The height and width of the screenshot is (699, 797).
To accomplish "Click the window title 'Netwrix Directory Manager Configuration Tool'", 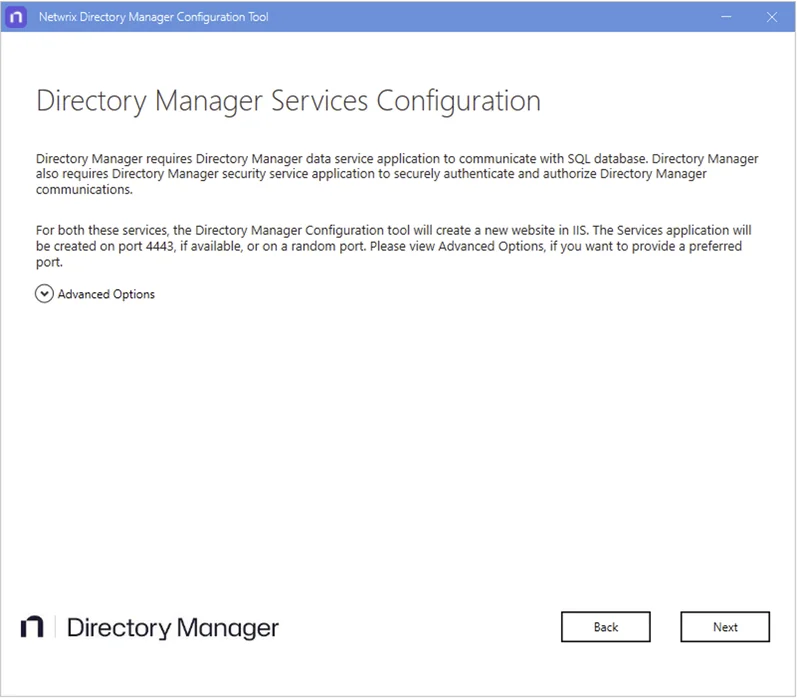I will point(154,17).
